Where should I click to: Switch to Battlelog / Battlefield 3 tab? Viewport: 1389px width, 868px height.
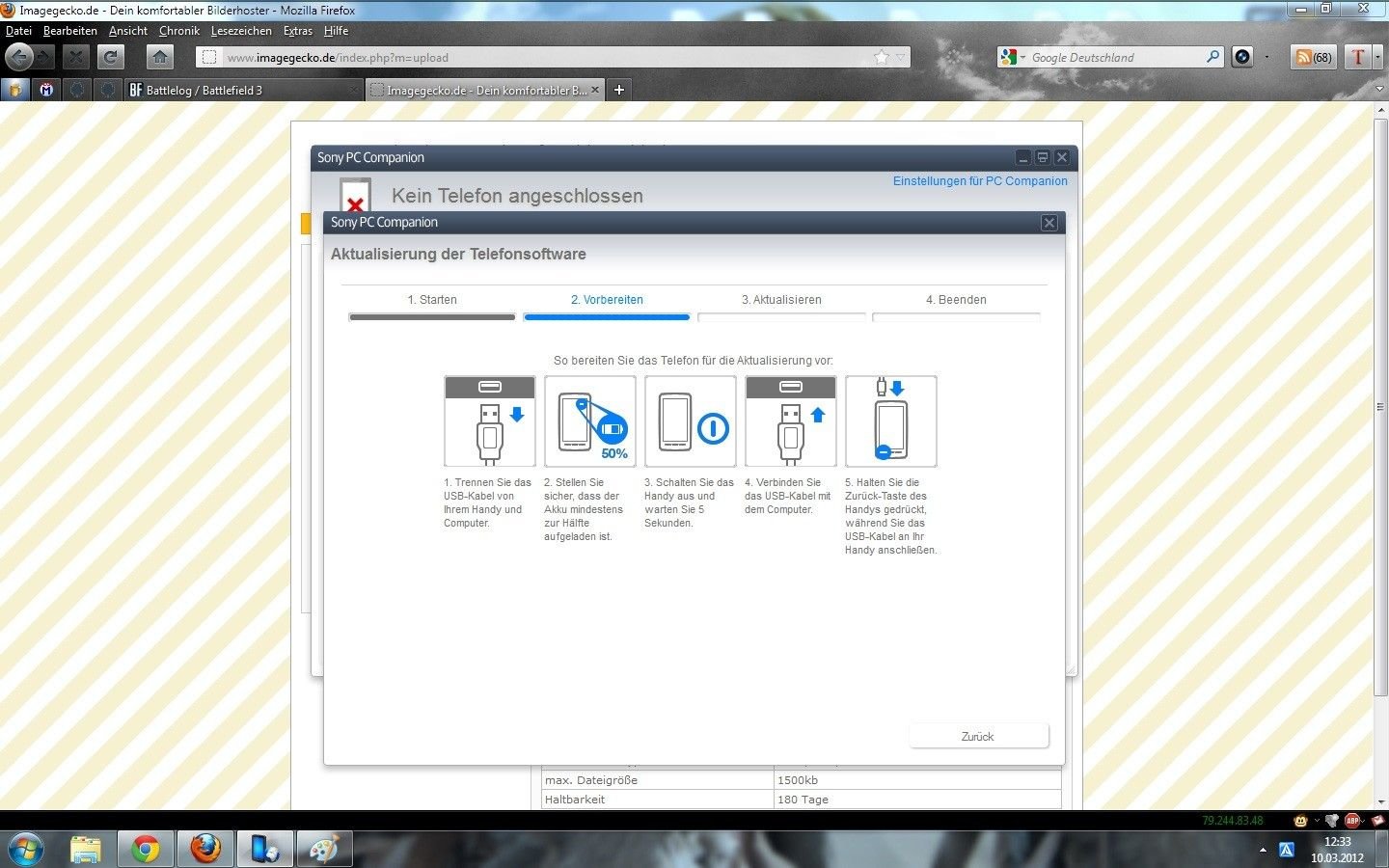pos(243,90)
